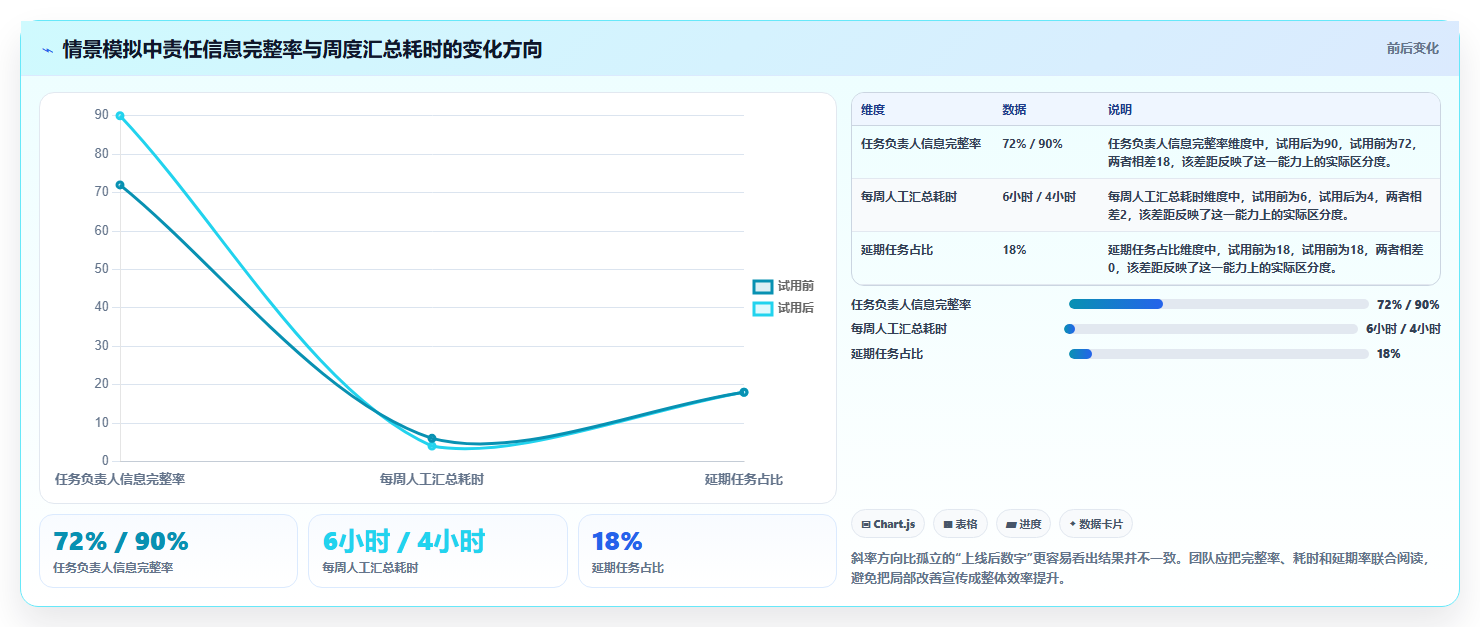The image size is (1480, 627).
Task: Click the 进度 tag chip
Action: coord(1023,524)
